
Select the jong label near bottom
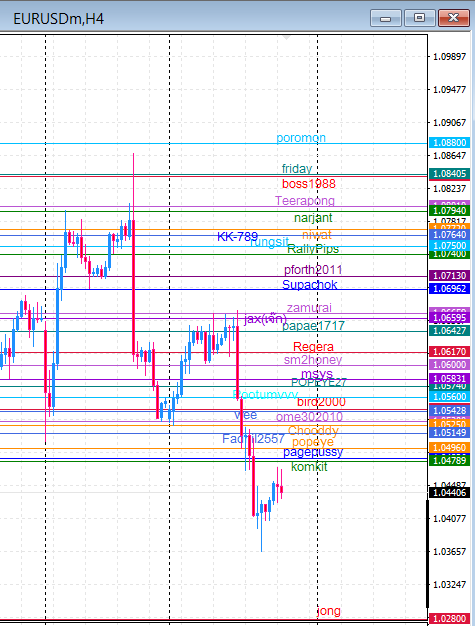tap(329, 611)
